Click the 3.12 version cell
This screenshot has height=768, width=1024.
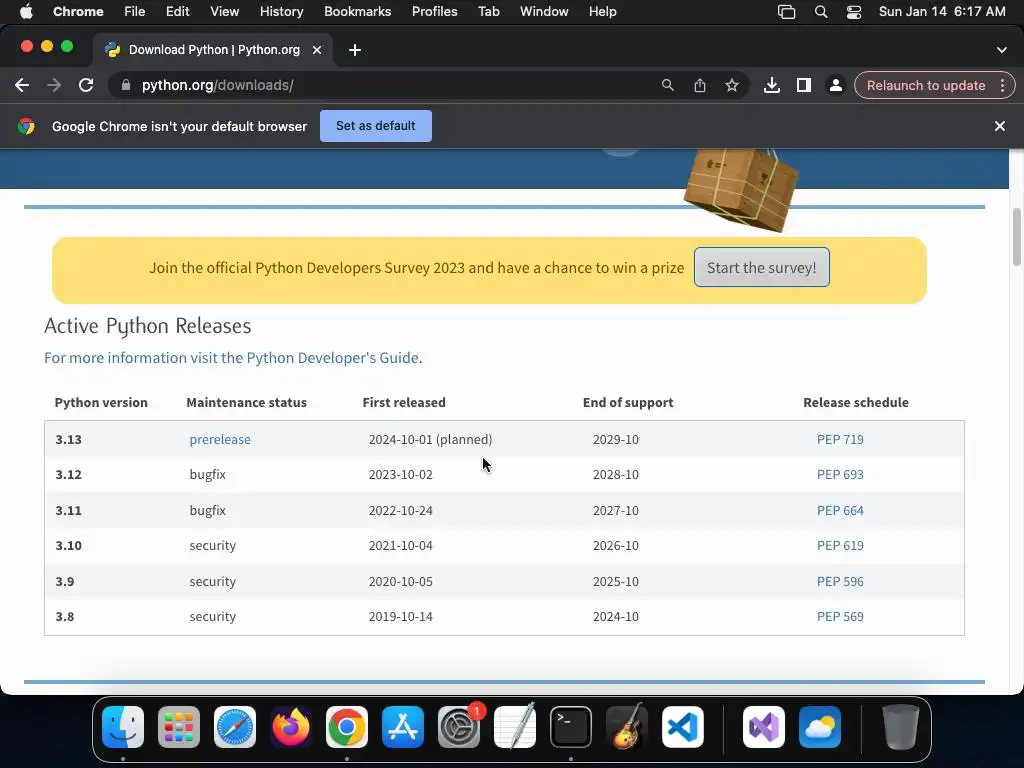[69, 475]
